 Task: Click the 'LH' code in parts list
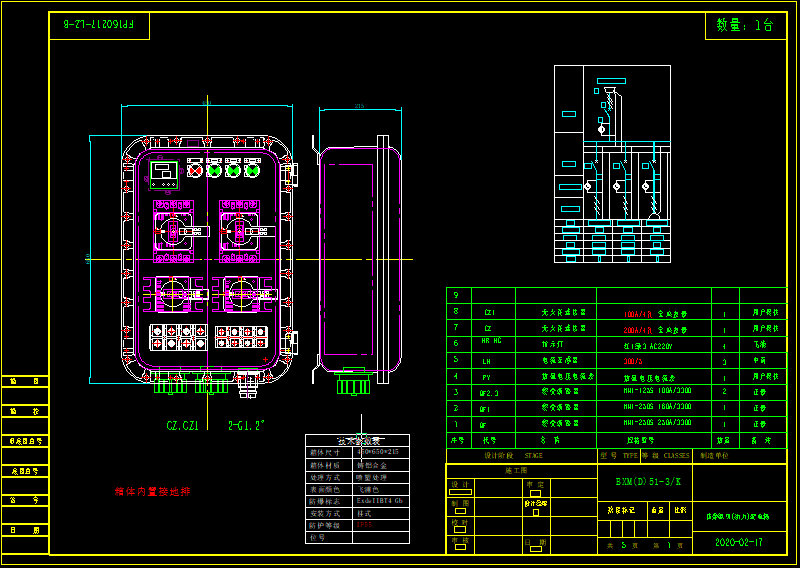tap(486, 361)
